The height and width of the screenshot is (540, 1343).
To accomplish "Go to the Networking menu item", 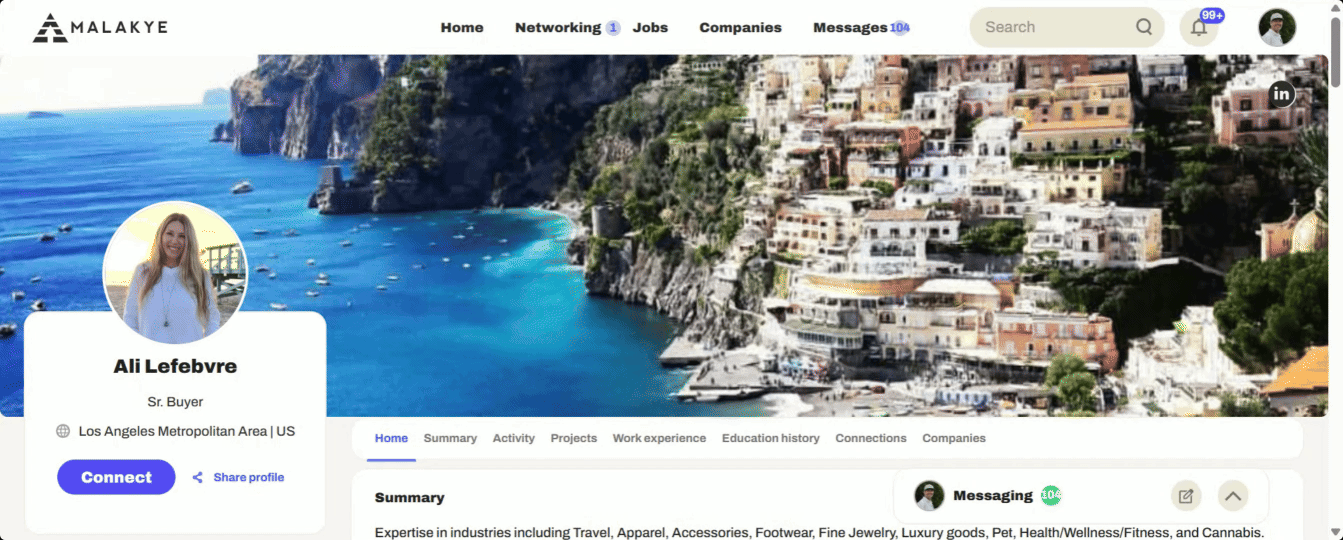I will 558,27.
